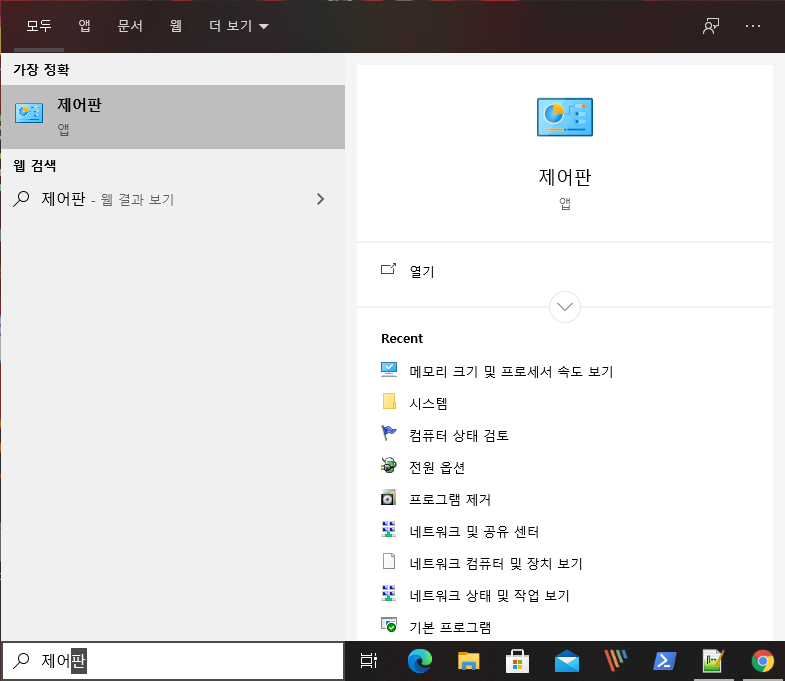The width and height of the screenshot is (785, 681).
Task: Click the 컴퓨터 상태 검토 flag icon
Action: point(389,433)
